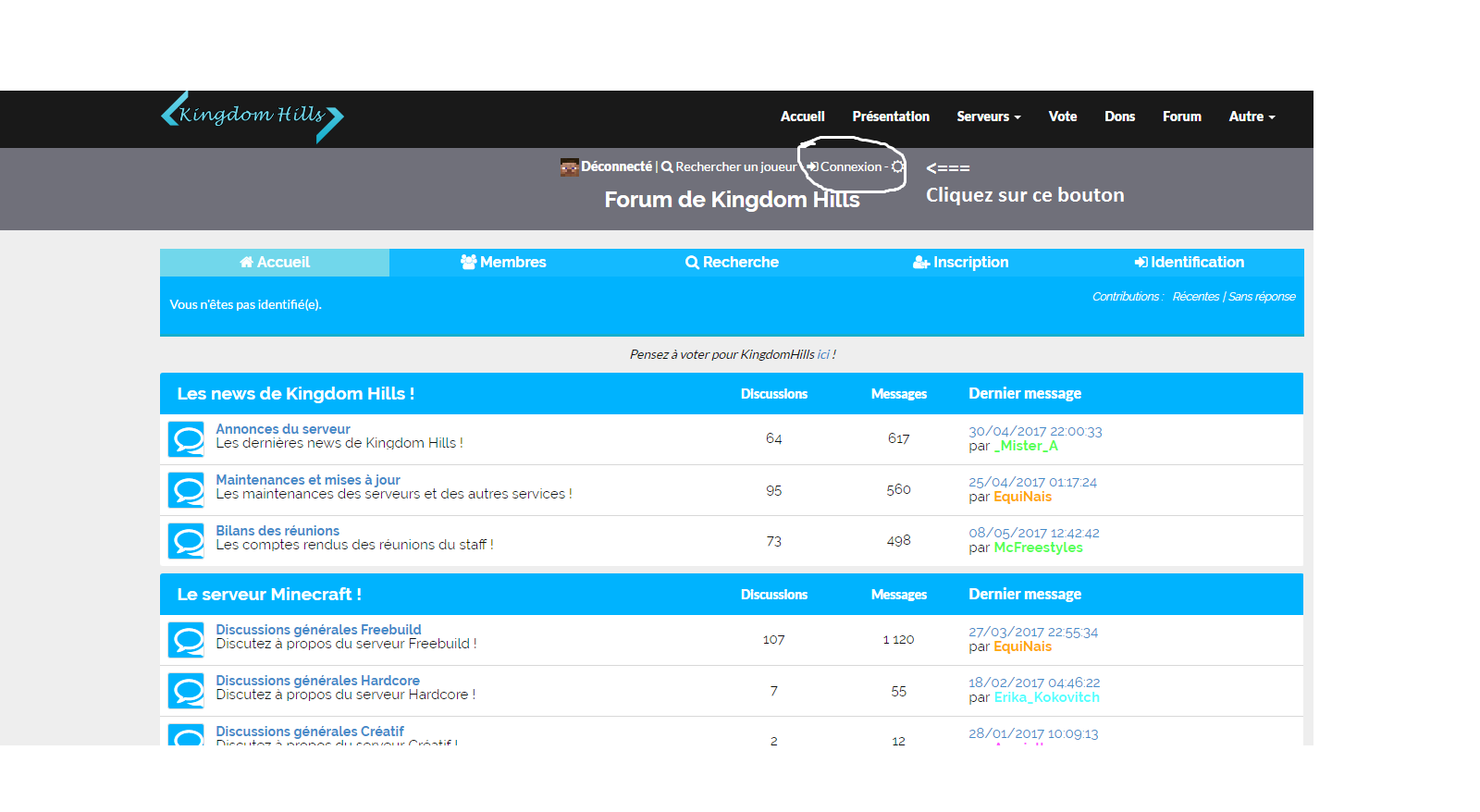Open the Recherche tab

coord(732,263)
